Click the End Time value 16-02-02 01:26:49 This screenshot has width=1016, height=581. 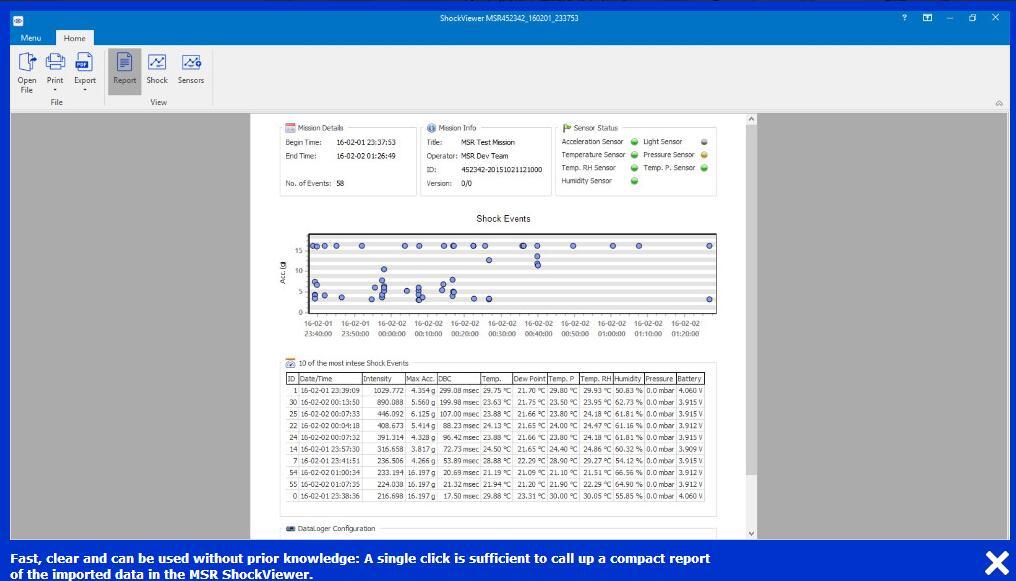365,156
